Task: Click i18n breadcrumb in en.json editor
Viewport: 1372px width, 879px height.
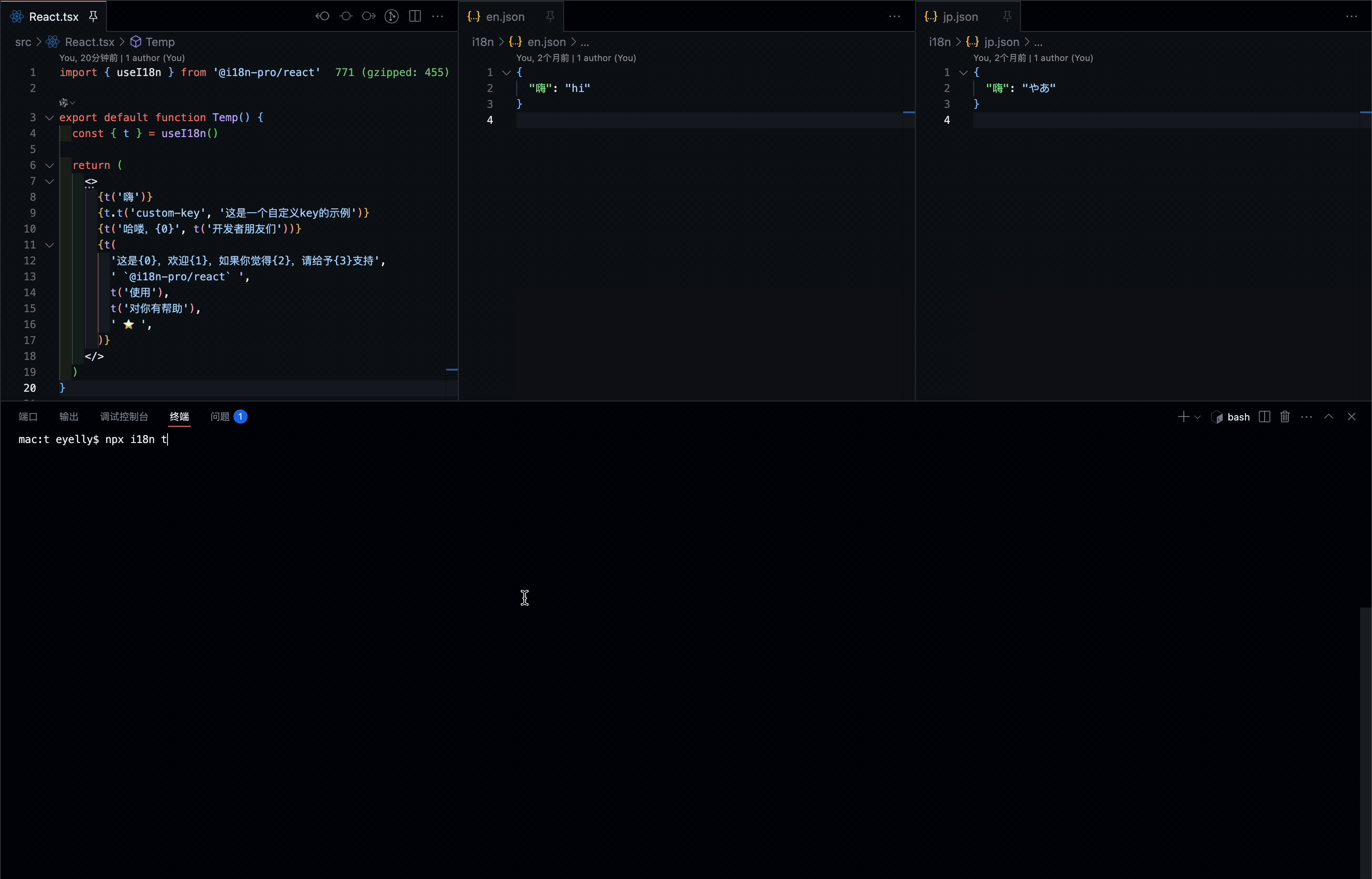Action: tap(483, 42)
